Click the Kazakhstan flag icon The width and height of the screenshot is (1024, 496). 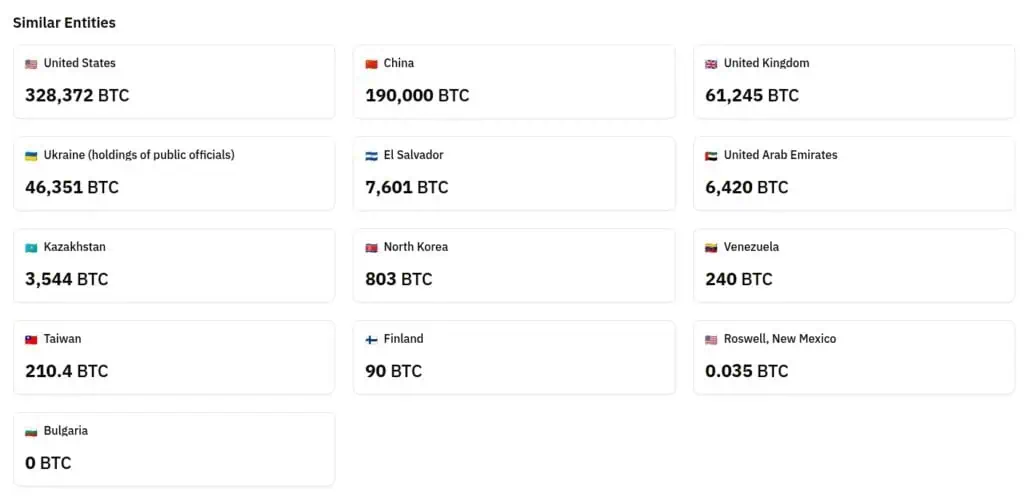31,248
